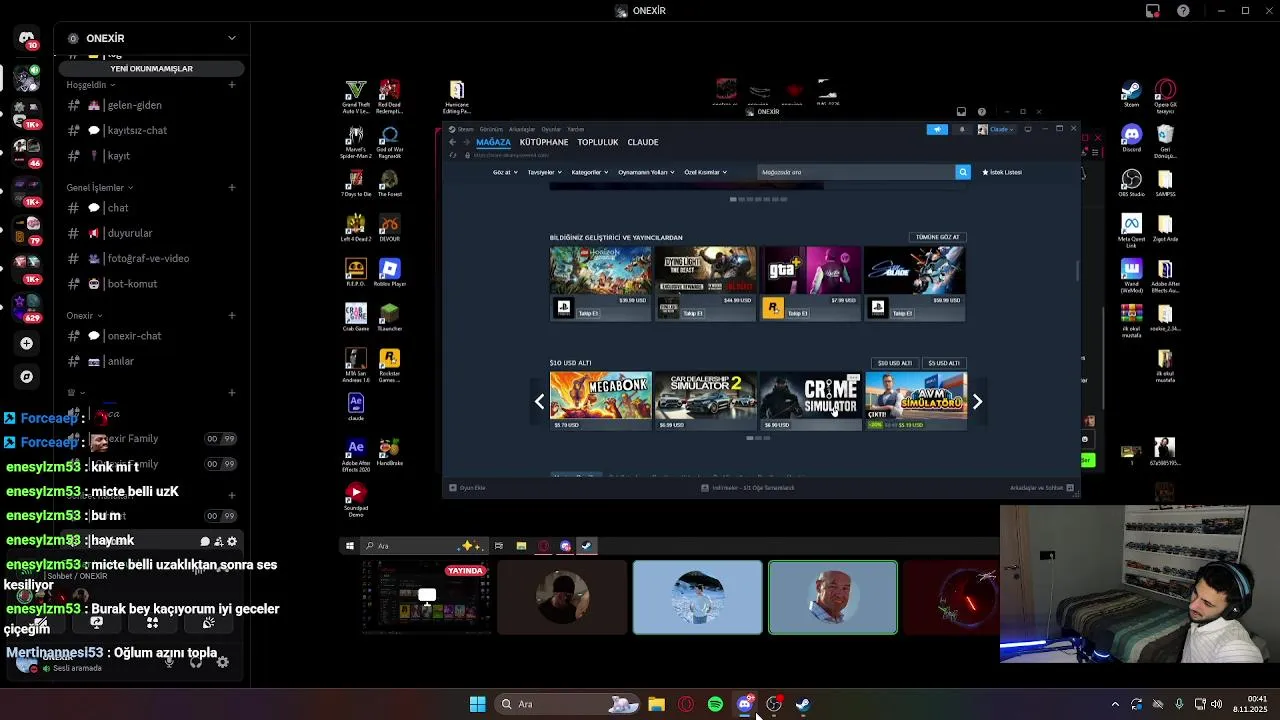Open duyurular Discord channel

pos(151,233)
